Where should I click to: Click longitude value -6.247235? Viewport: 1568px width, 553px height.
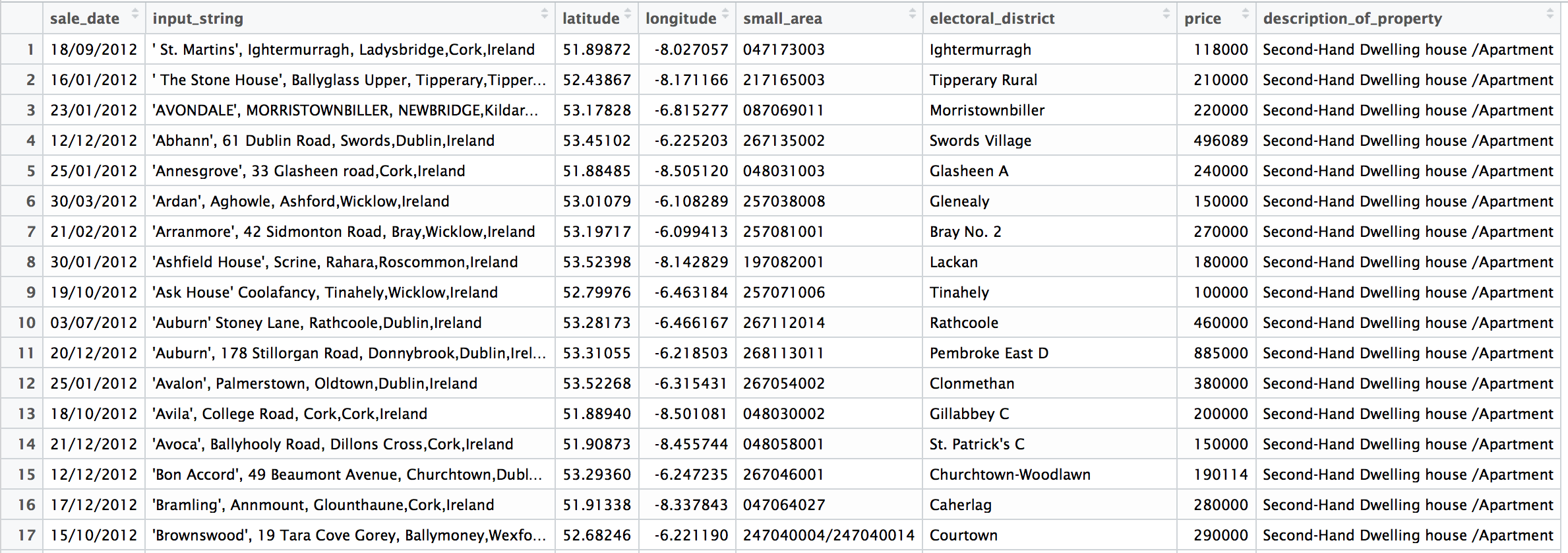691,474
